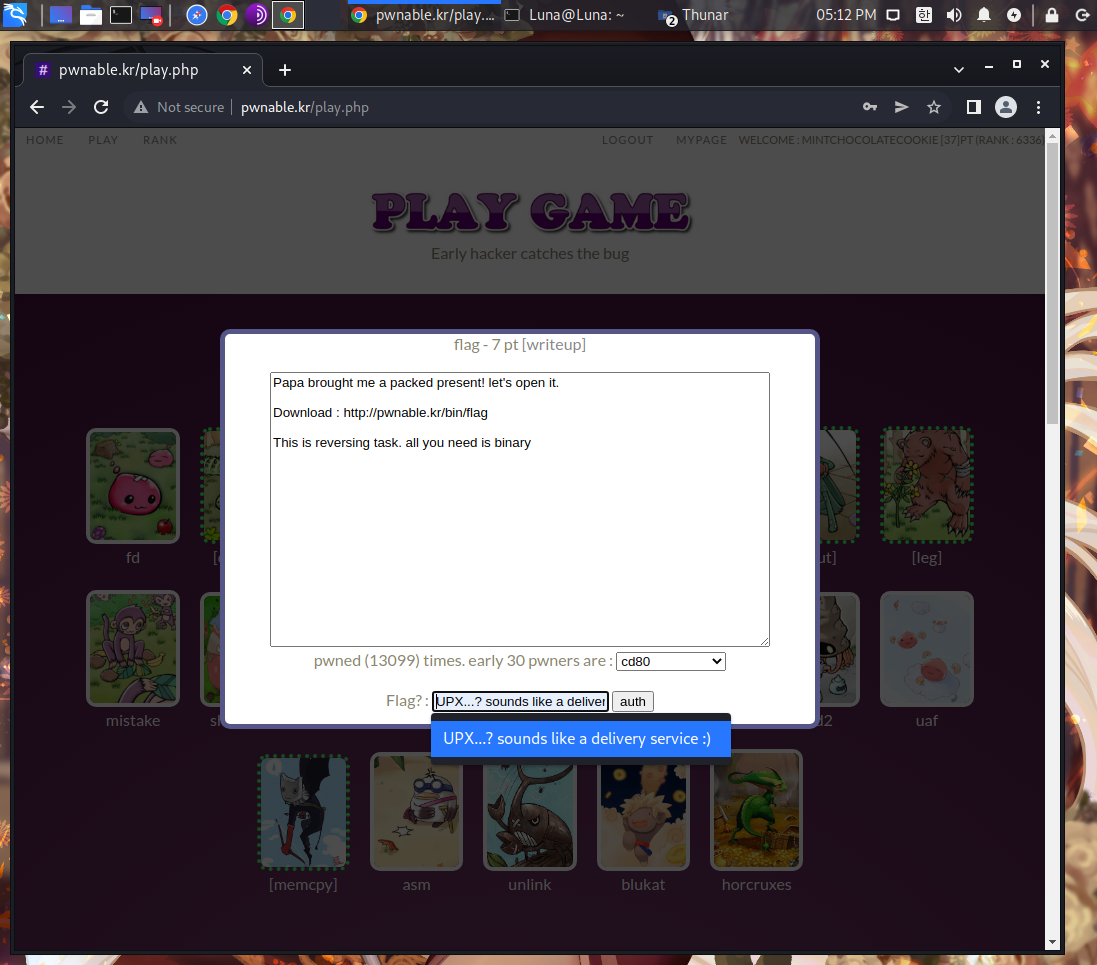Open the Kali applications menu
The image size is (1097, 965).
[17, 15]
